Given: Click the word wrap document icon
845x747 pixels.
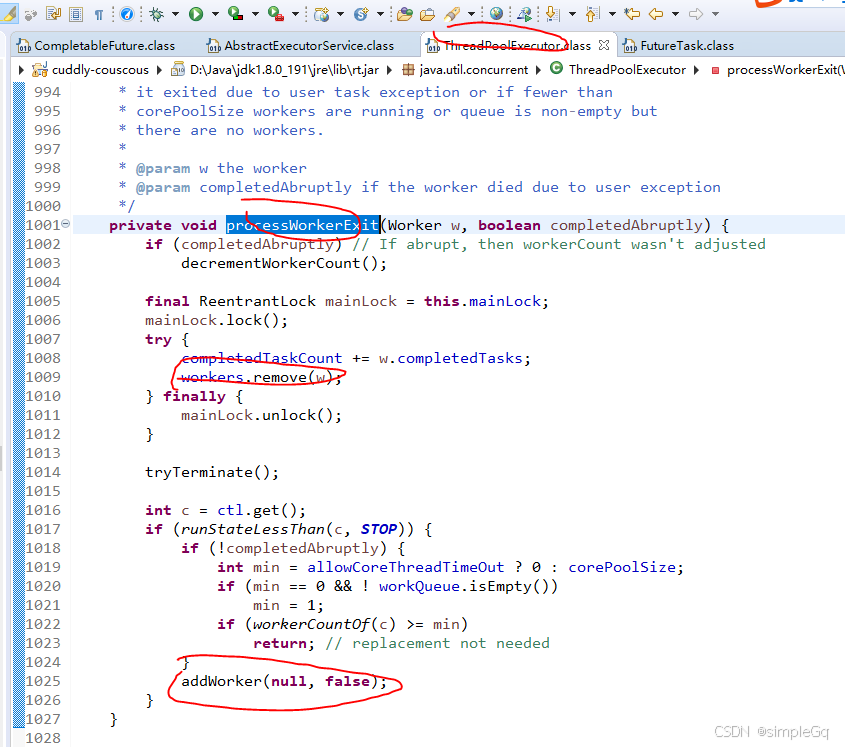Looking at the screenshot, I should coord(53,14).
